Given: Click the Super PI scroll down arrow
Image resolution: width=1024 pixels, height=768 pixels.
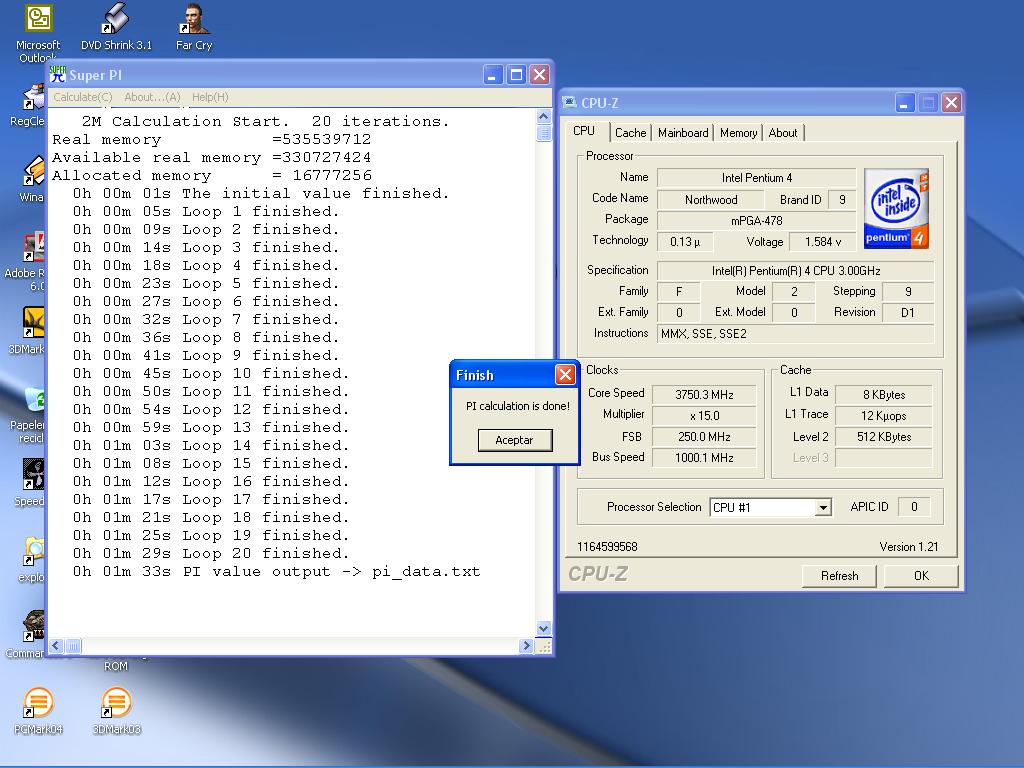Looking at the screenshot, I should [544, 628].
